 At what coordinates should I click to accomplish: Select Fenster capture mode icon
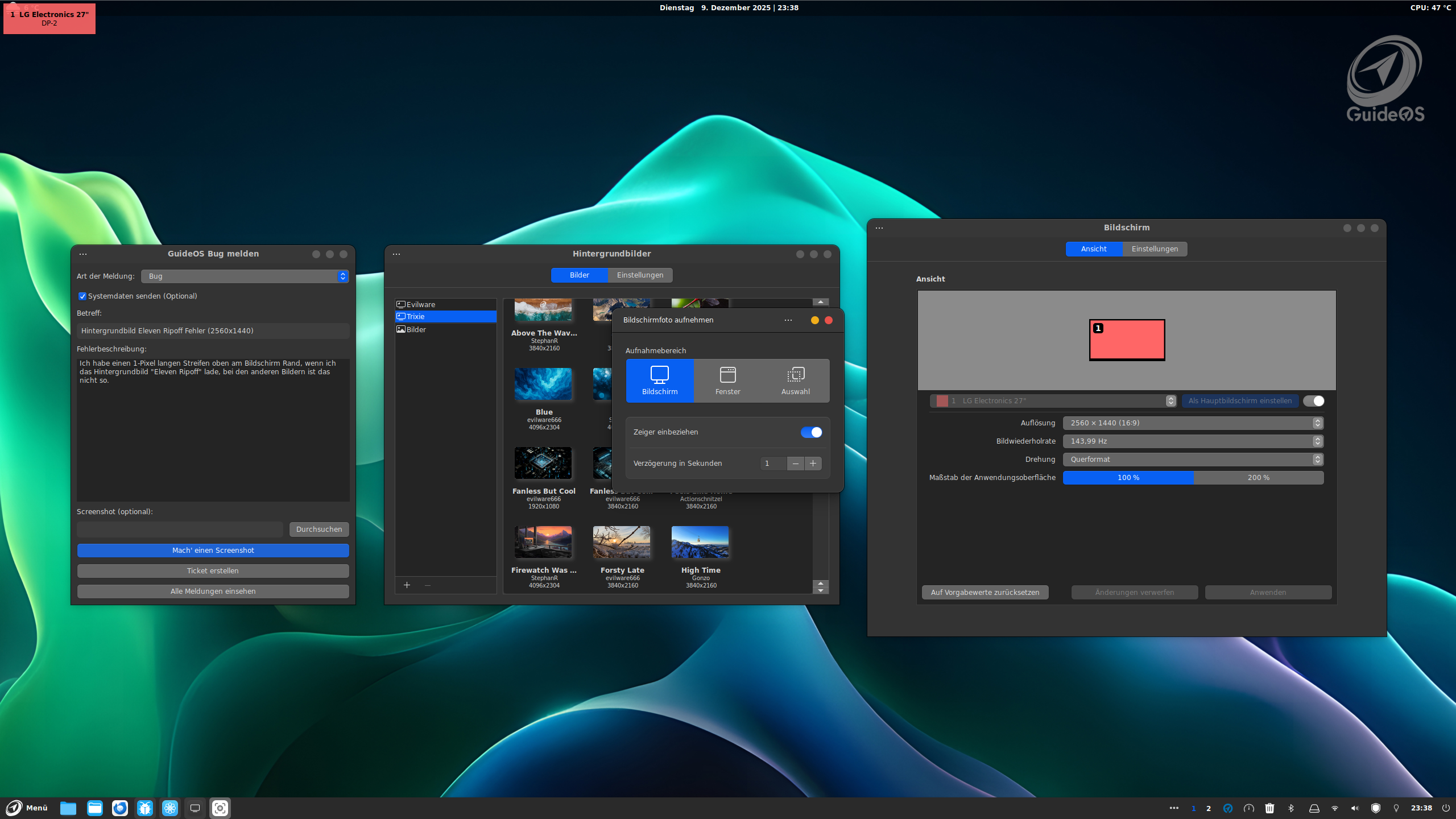pyautogui.click(x=727, y=375)
